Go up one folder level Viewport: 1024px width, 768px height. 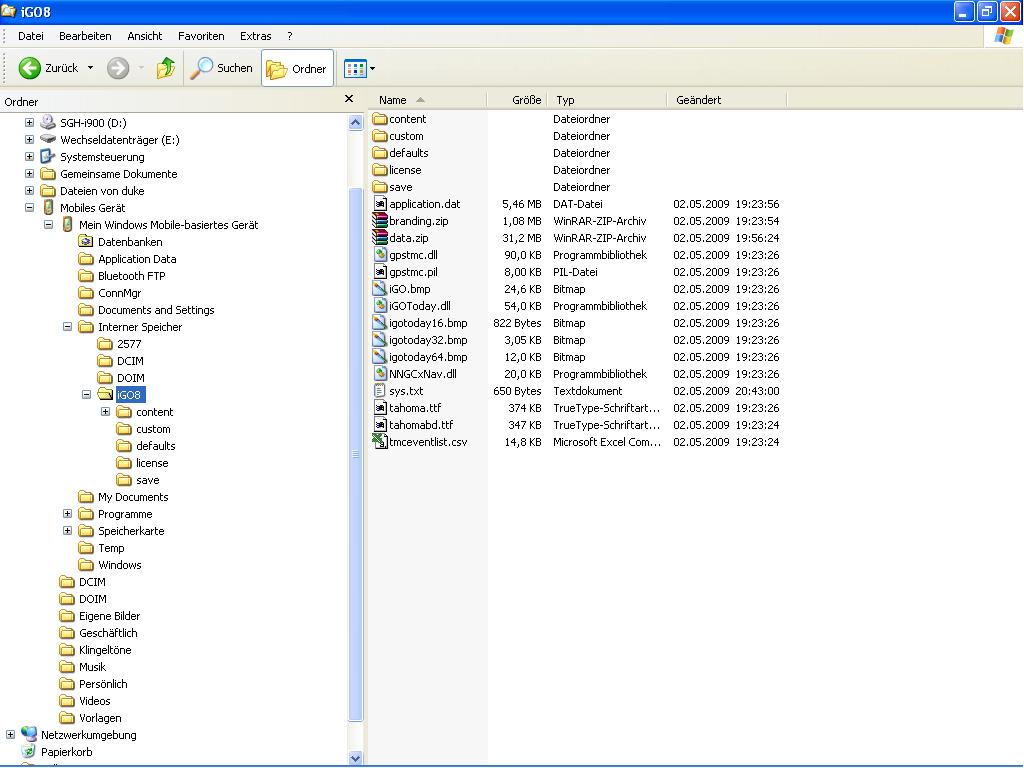pyautogui.click(x=166, y=68)
